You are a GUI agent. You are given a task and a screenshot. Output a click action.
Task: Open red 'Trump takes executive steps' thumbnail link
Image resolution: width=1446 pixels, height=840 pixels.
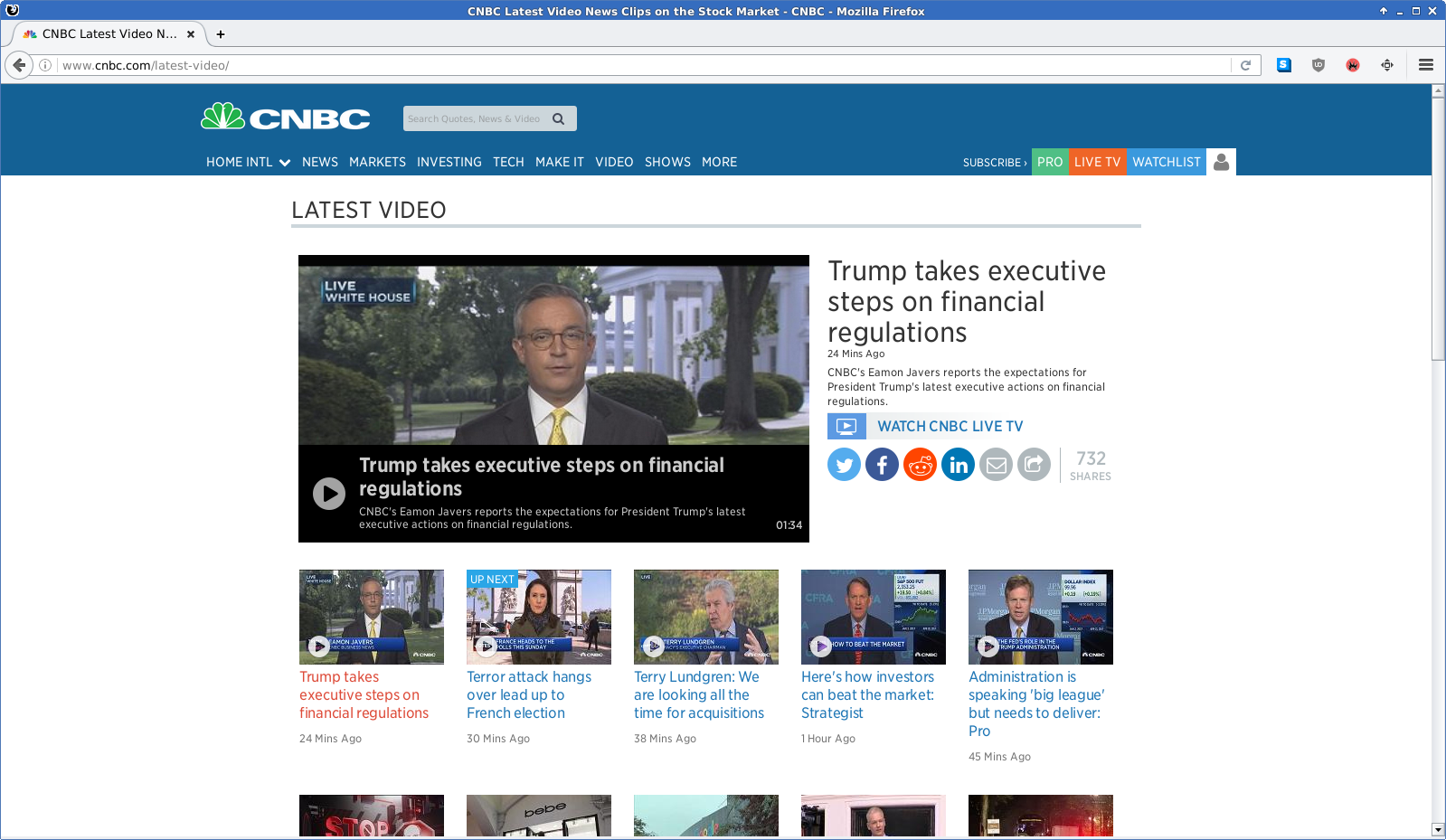coord(364,694)
